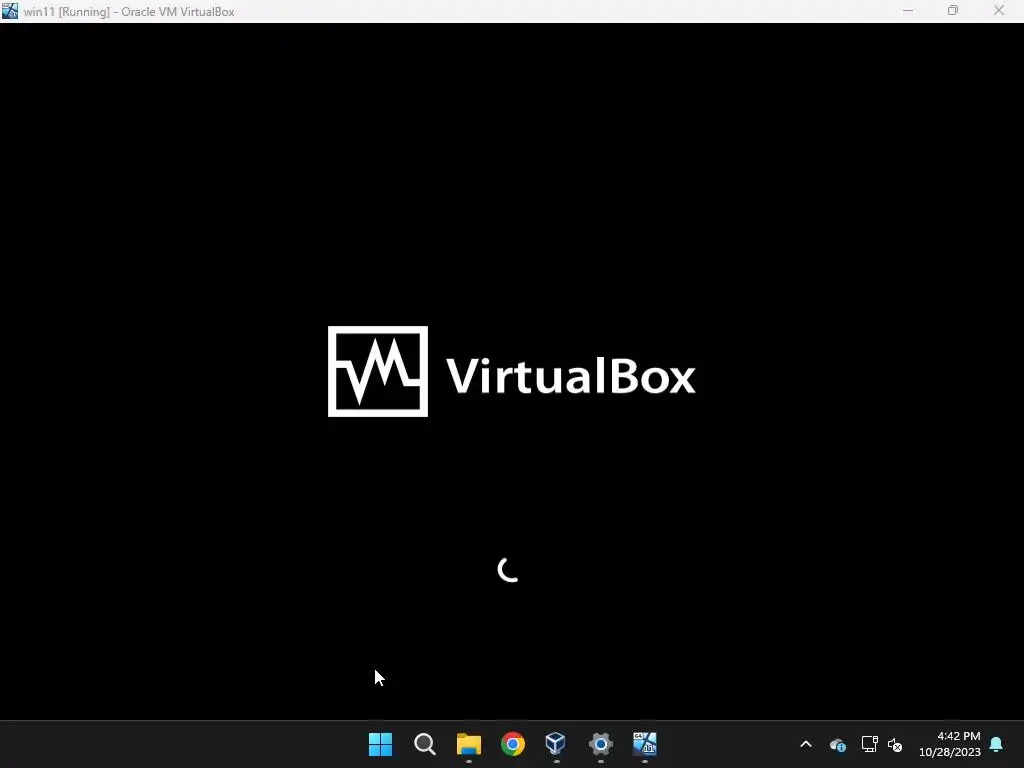Expand hidden system tray icons chevron
The image size is (1024, 768).
[x=806, y=744]
